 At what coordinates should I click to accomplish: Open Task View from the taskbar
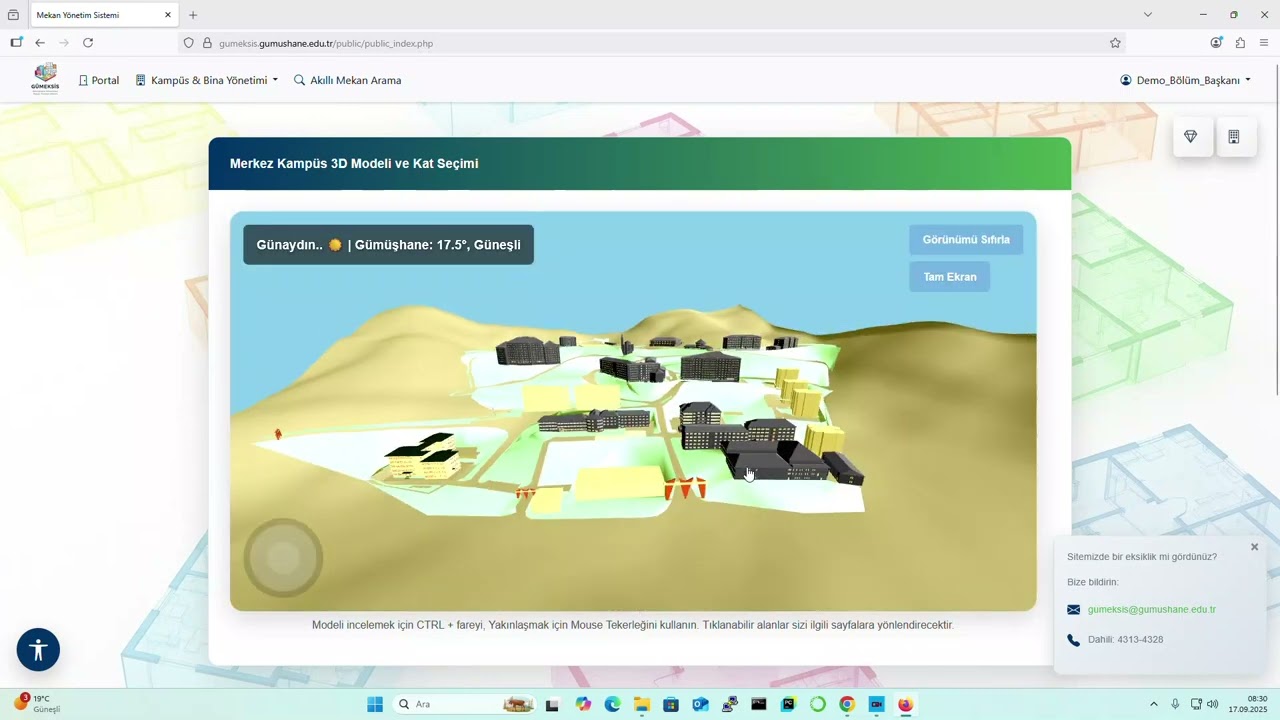coord(552,704)
